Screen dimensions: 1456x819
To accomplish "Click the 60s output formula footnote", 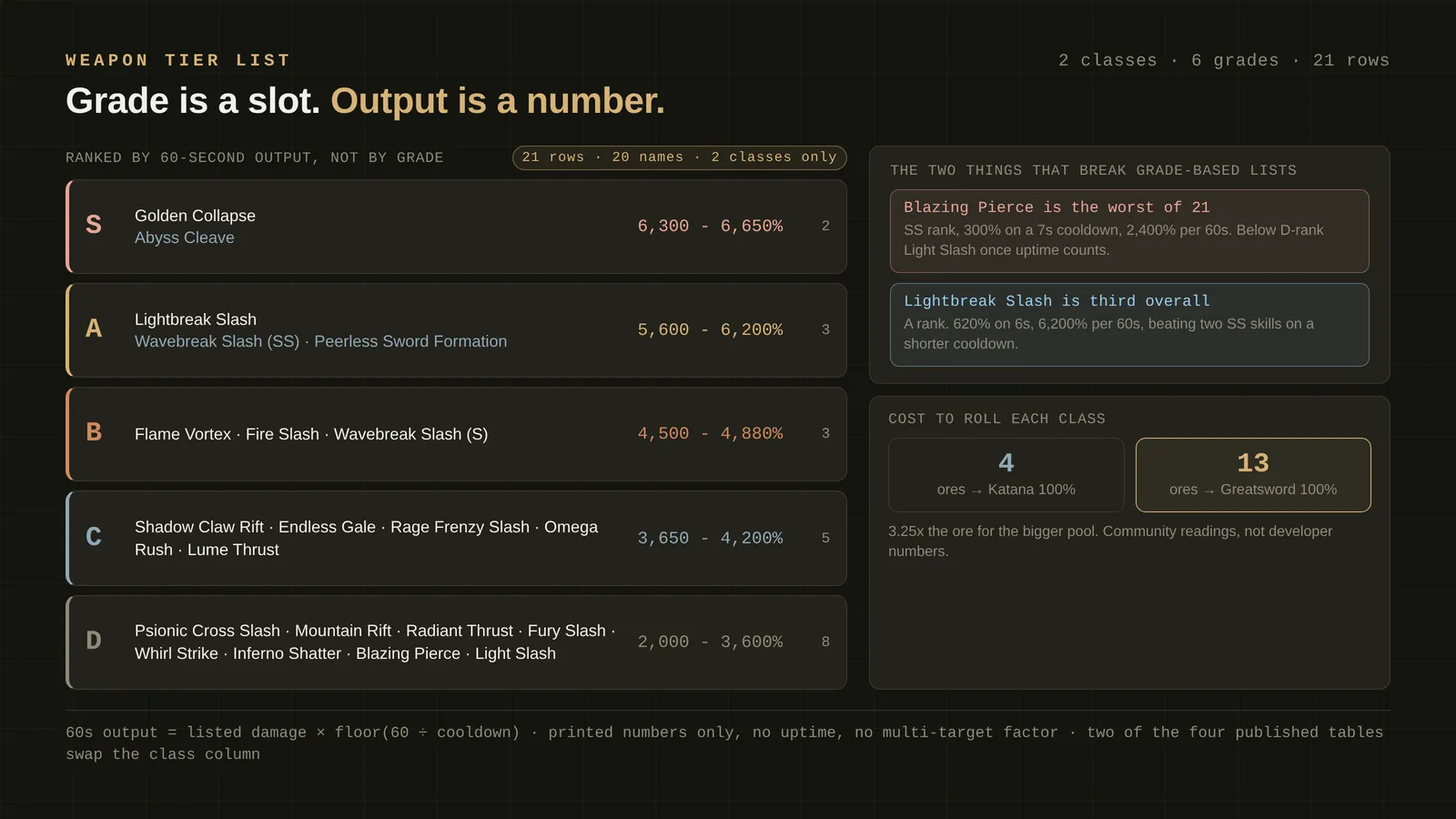I will [724, 743].
